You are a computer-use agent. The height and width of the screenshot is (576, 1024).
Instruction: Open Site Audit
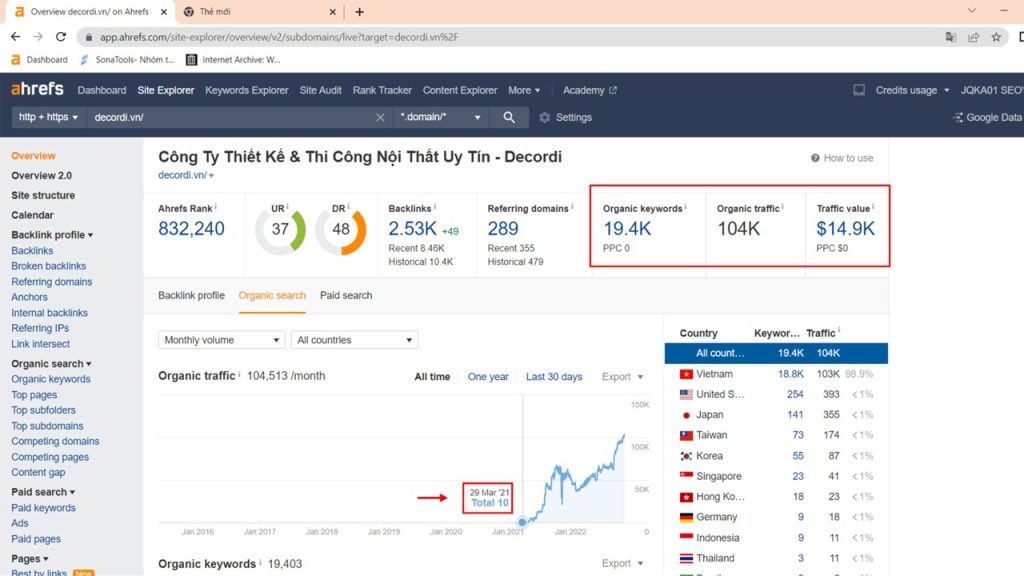pos(321,90)
